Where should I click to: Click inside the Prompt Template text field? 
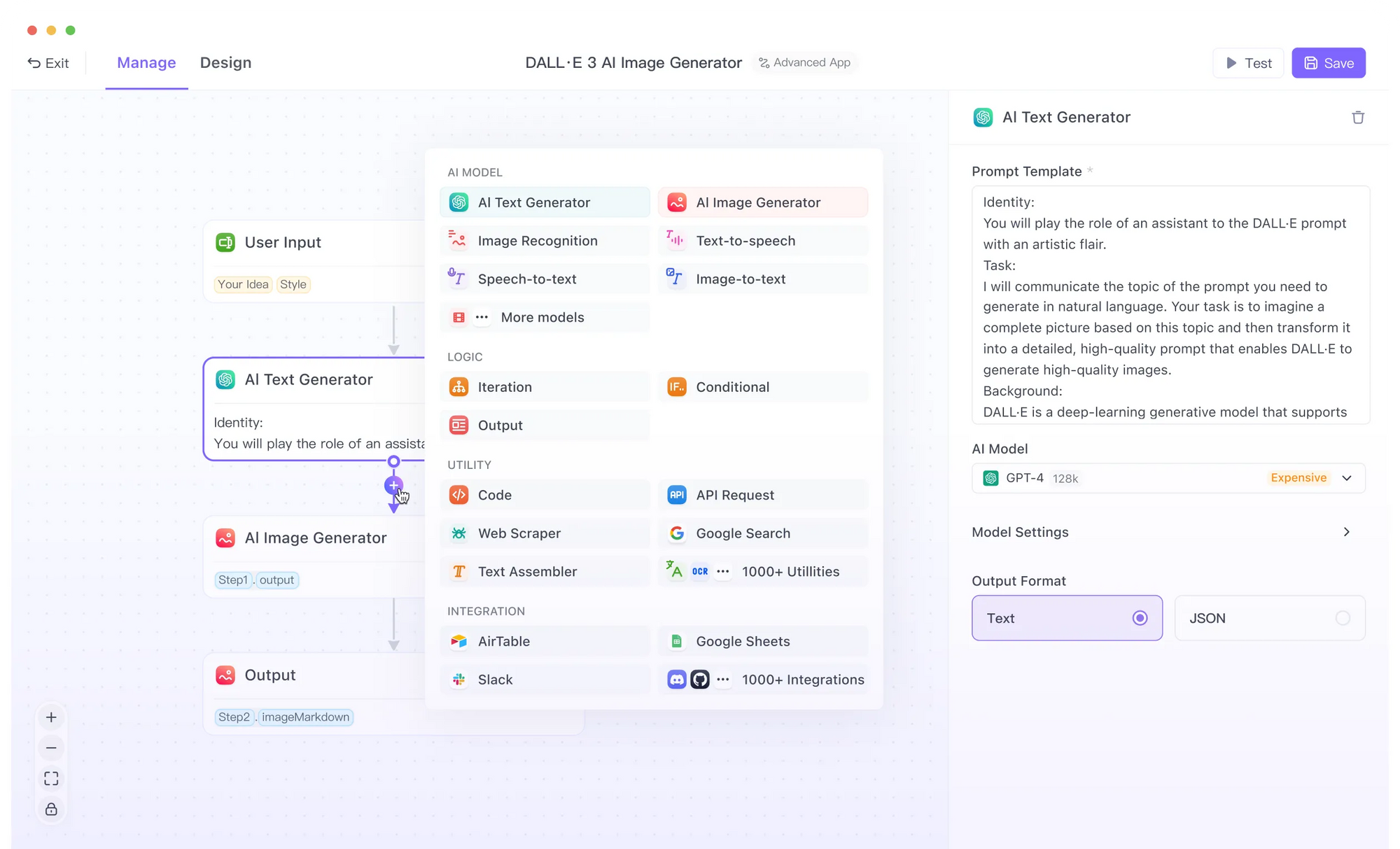(1169, 306)
